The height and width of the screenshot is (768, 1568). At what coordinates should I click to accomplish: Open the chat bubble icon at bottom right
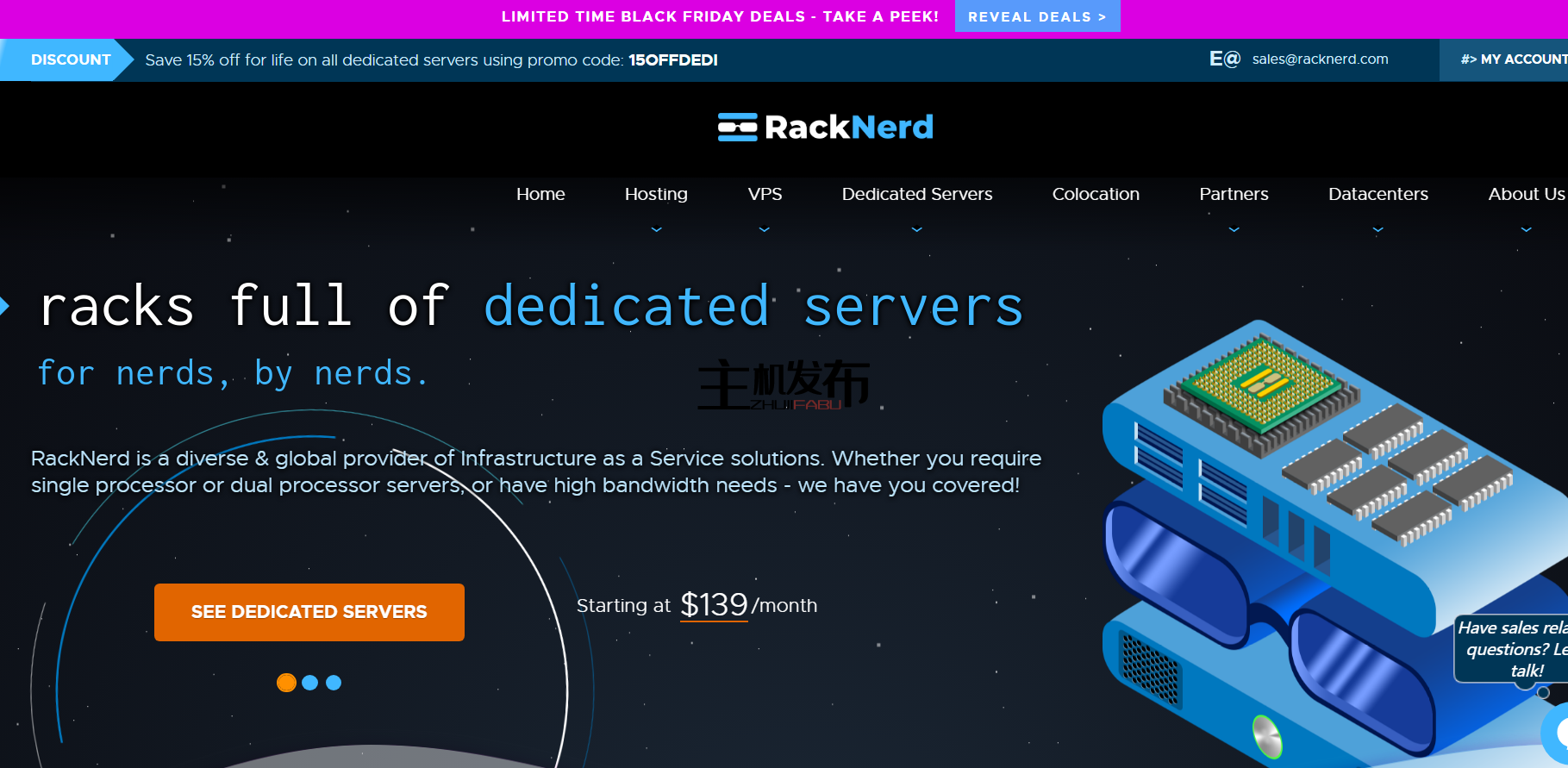point(1556,734)
